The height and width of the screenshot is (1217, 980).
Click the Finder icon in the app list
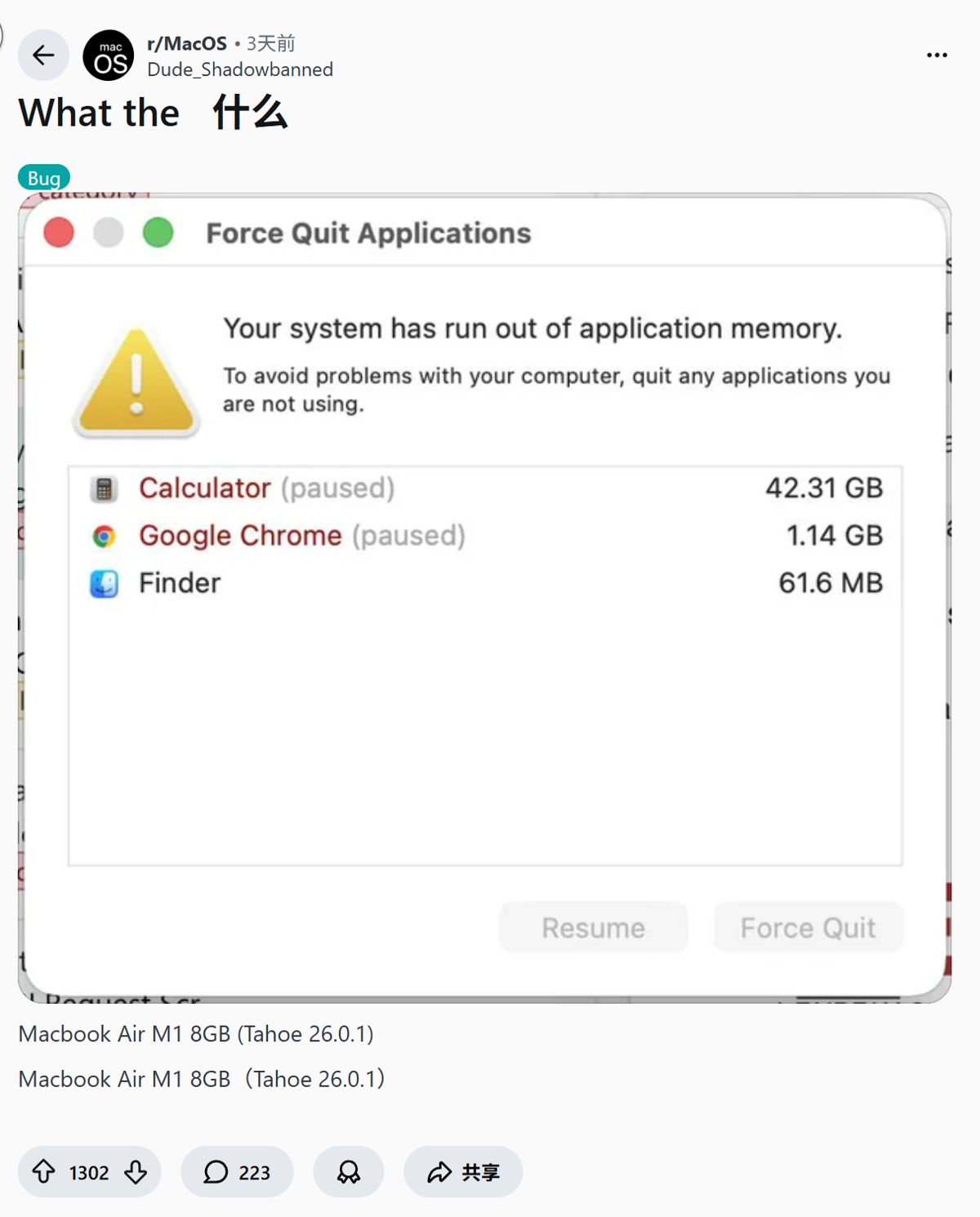(x=101, y=582)
